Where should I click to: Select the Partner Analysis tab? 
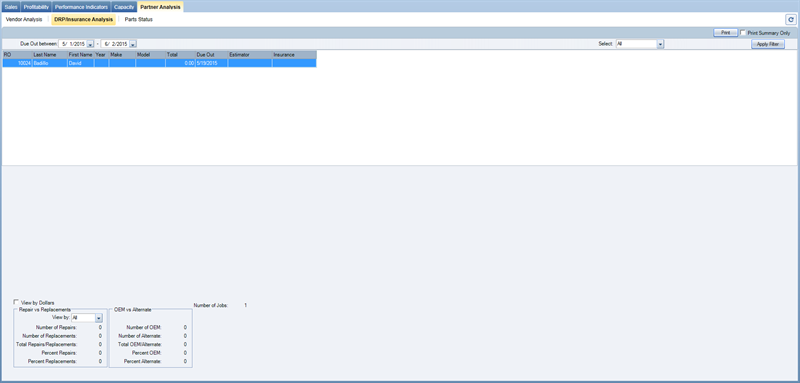coord(160,7)
